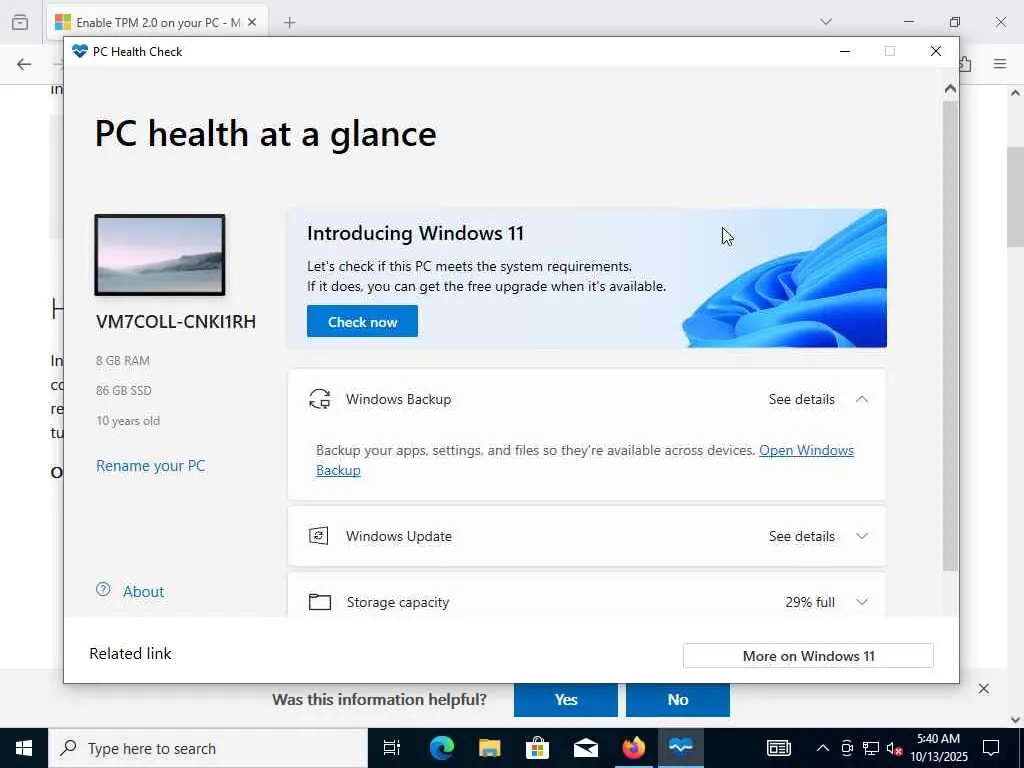Open the About link
This screenshot has width=1024, height=768.
tap(143, 592)
